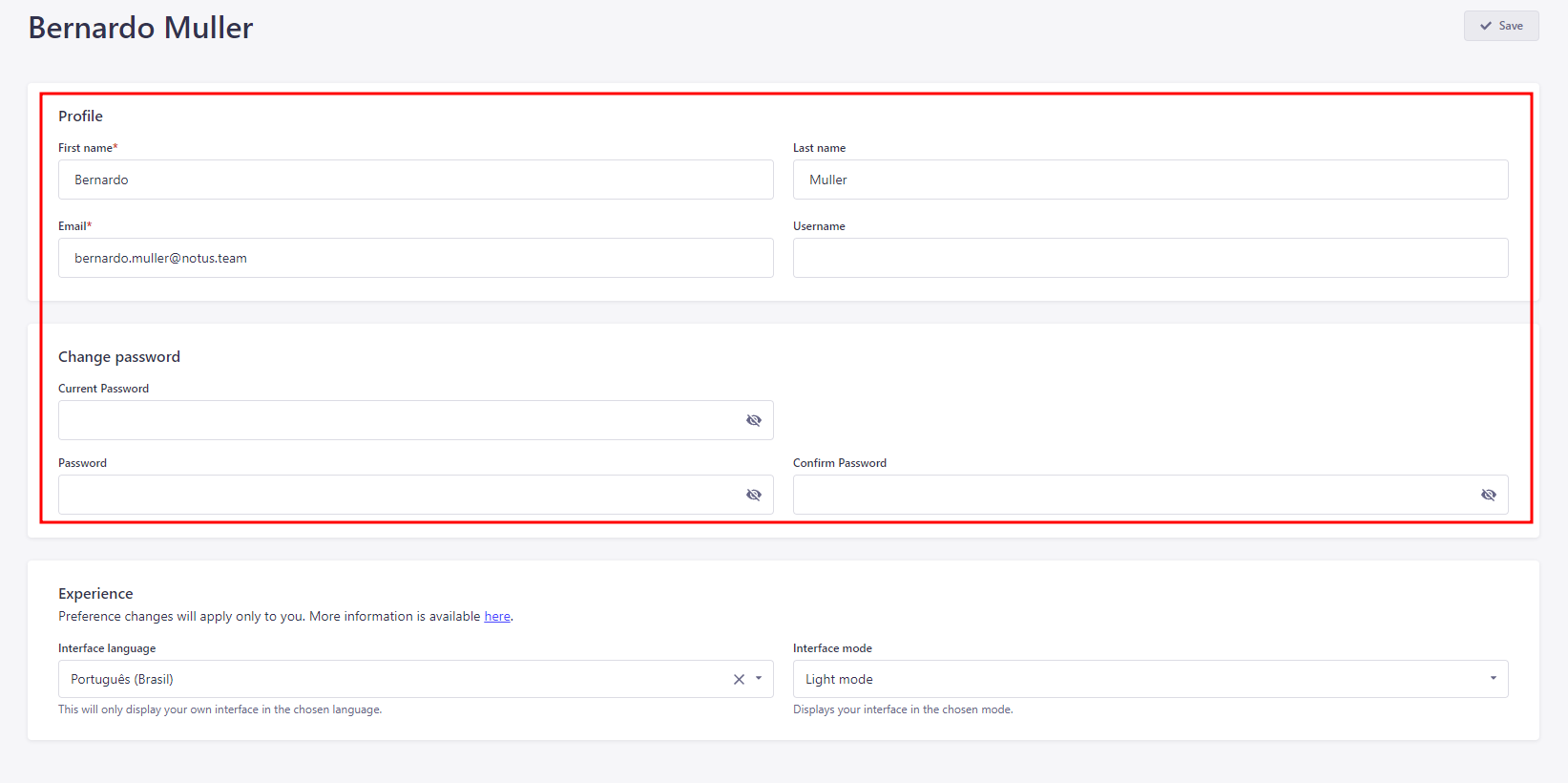Image resolution: width=1568 pixels, height=783 pixels.
Task: Click the 'Profile' section heading
Action: [80, 116]
